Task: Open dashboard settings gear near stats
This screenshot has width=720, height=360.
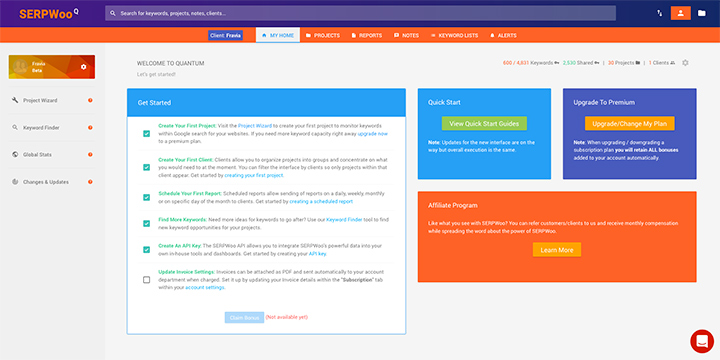Action: (685, 63)
